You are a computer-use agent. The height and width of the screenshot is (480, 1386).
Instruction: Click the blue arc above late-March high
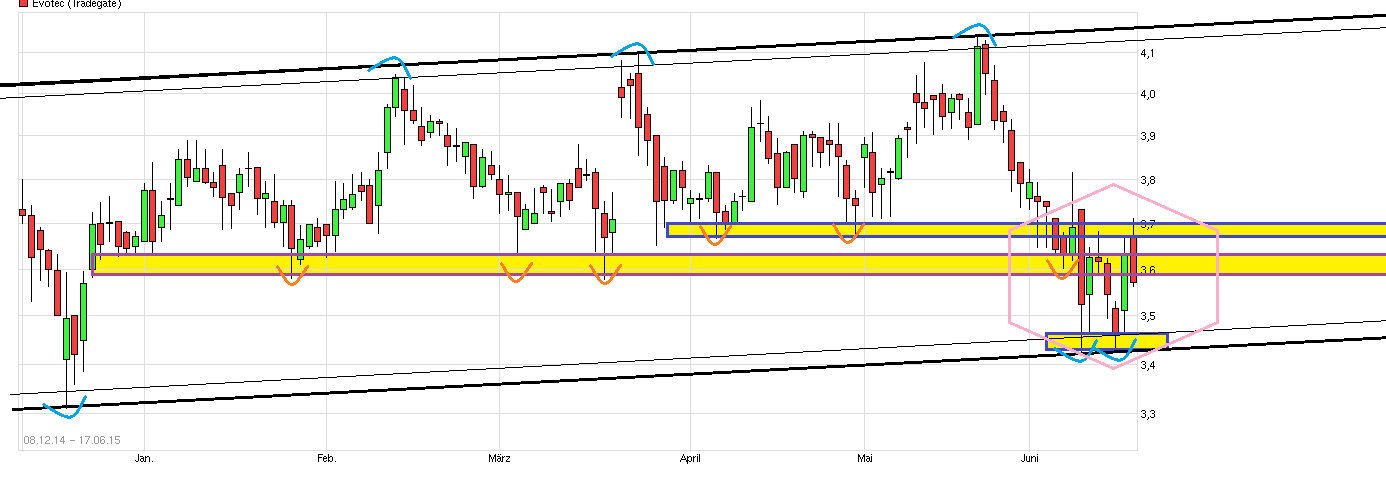coord(633,47)
